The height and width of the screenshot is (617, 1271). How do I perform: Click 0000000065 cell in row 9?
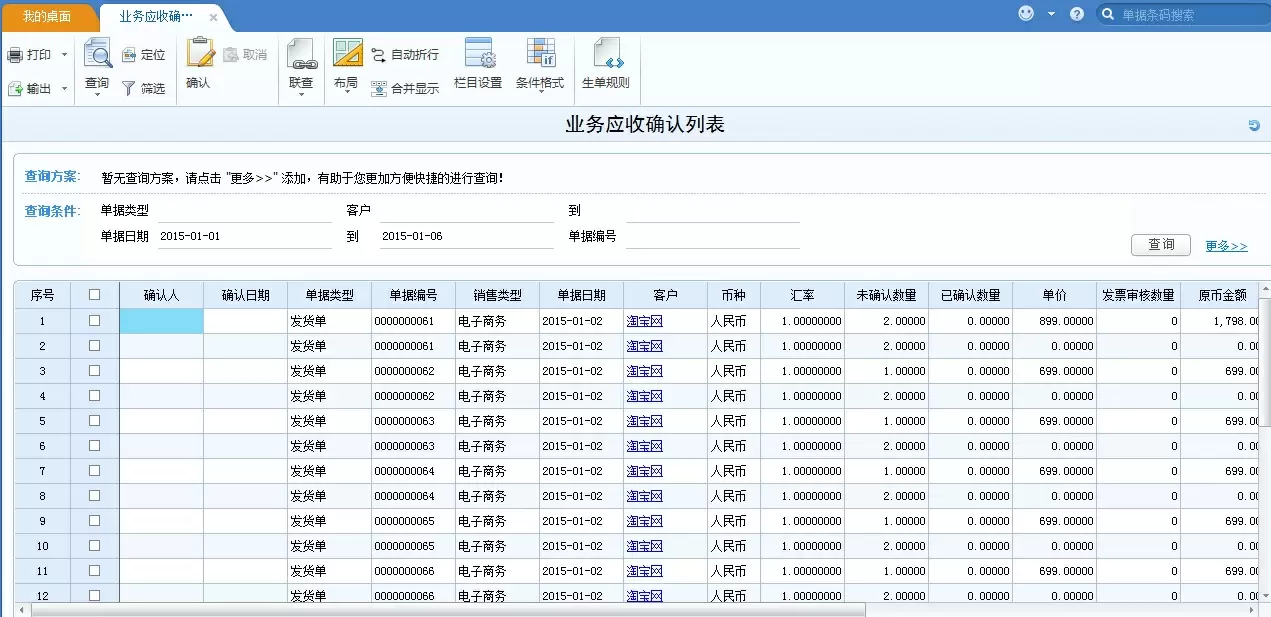point(413,521)
